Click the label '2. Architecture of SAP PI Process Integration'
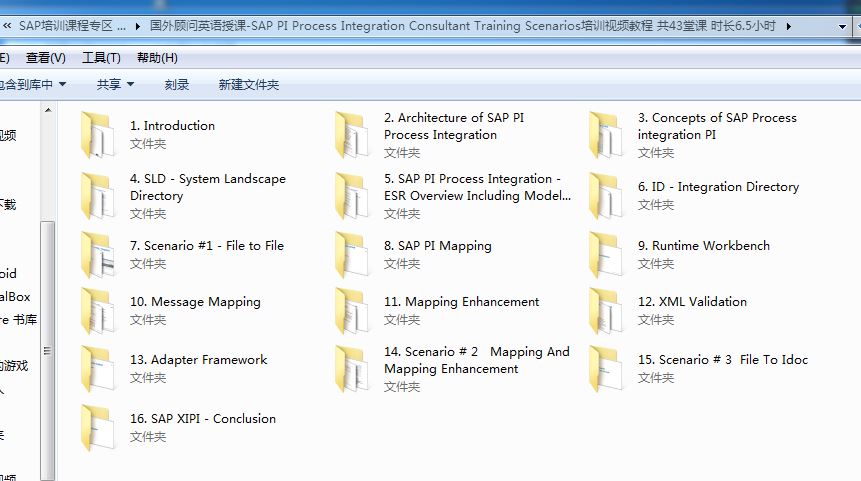 (x=454, y=126)
